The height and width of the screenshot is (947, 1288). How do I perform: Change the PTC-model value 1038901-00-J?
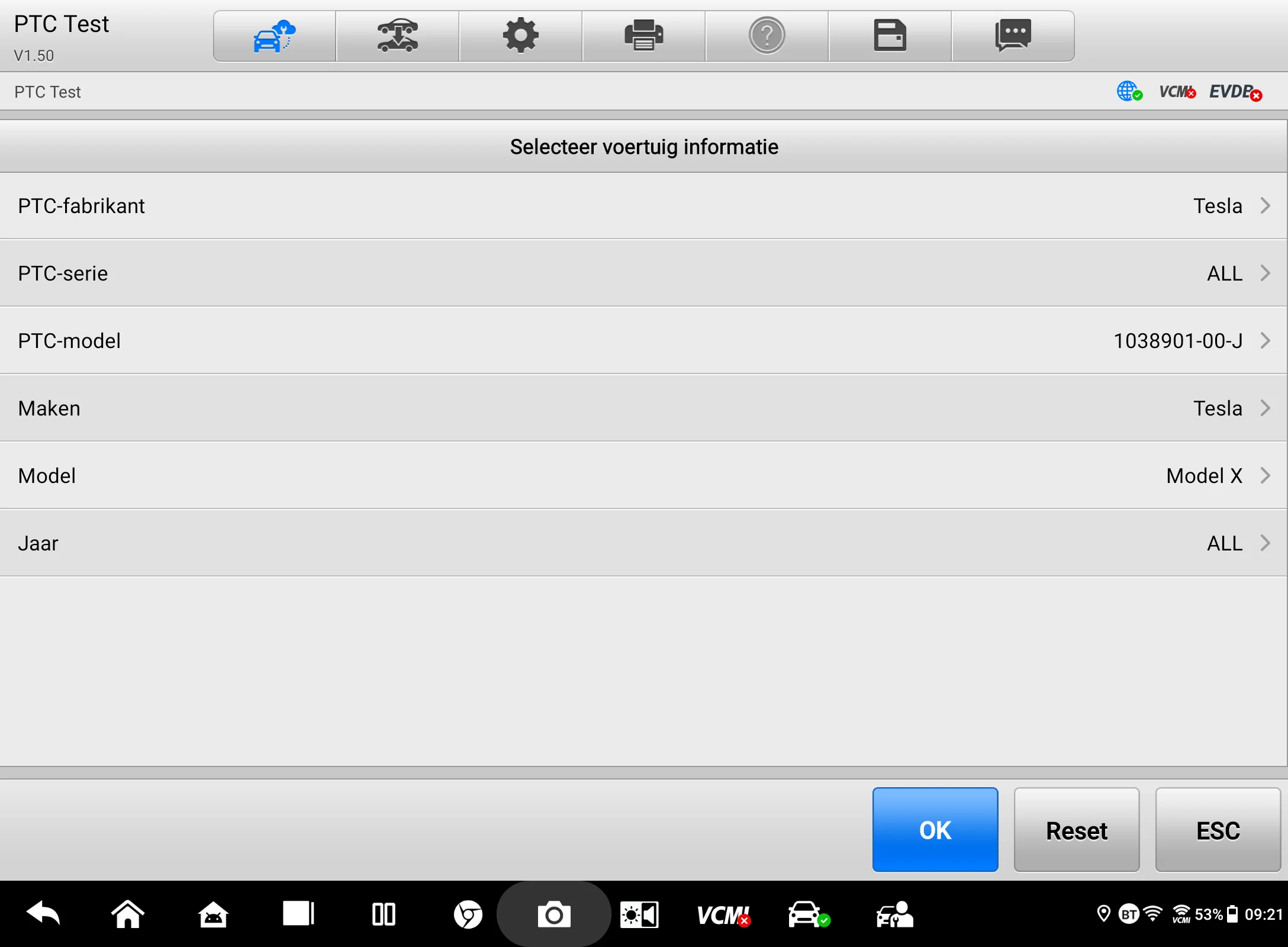point(1178,341)
